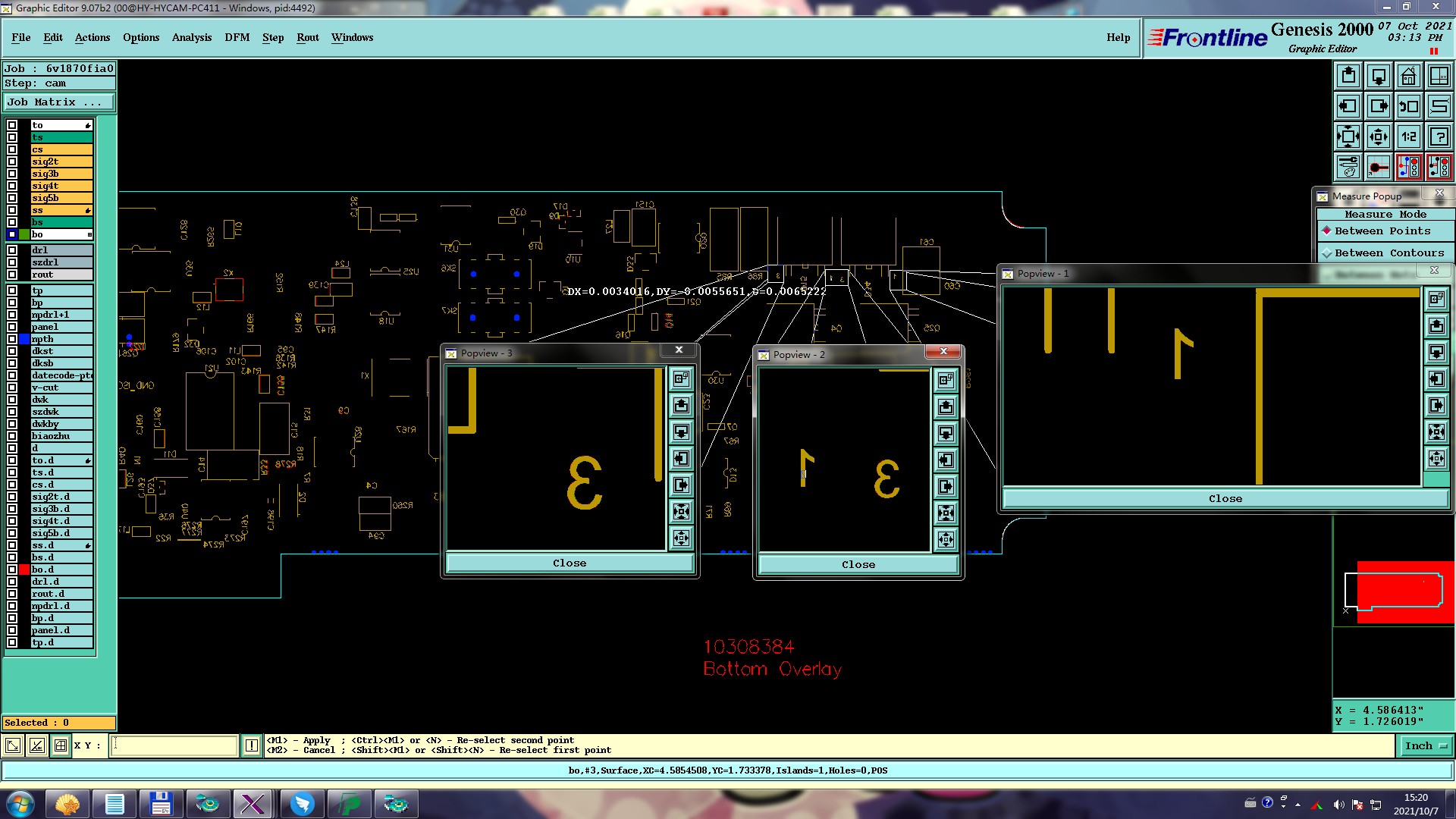The height and width of the screenshot is (819, 1456).
Task: Open the tools wrench and palette icon
Action: [x=1348, y=167]
